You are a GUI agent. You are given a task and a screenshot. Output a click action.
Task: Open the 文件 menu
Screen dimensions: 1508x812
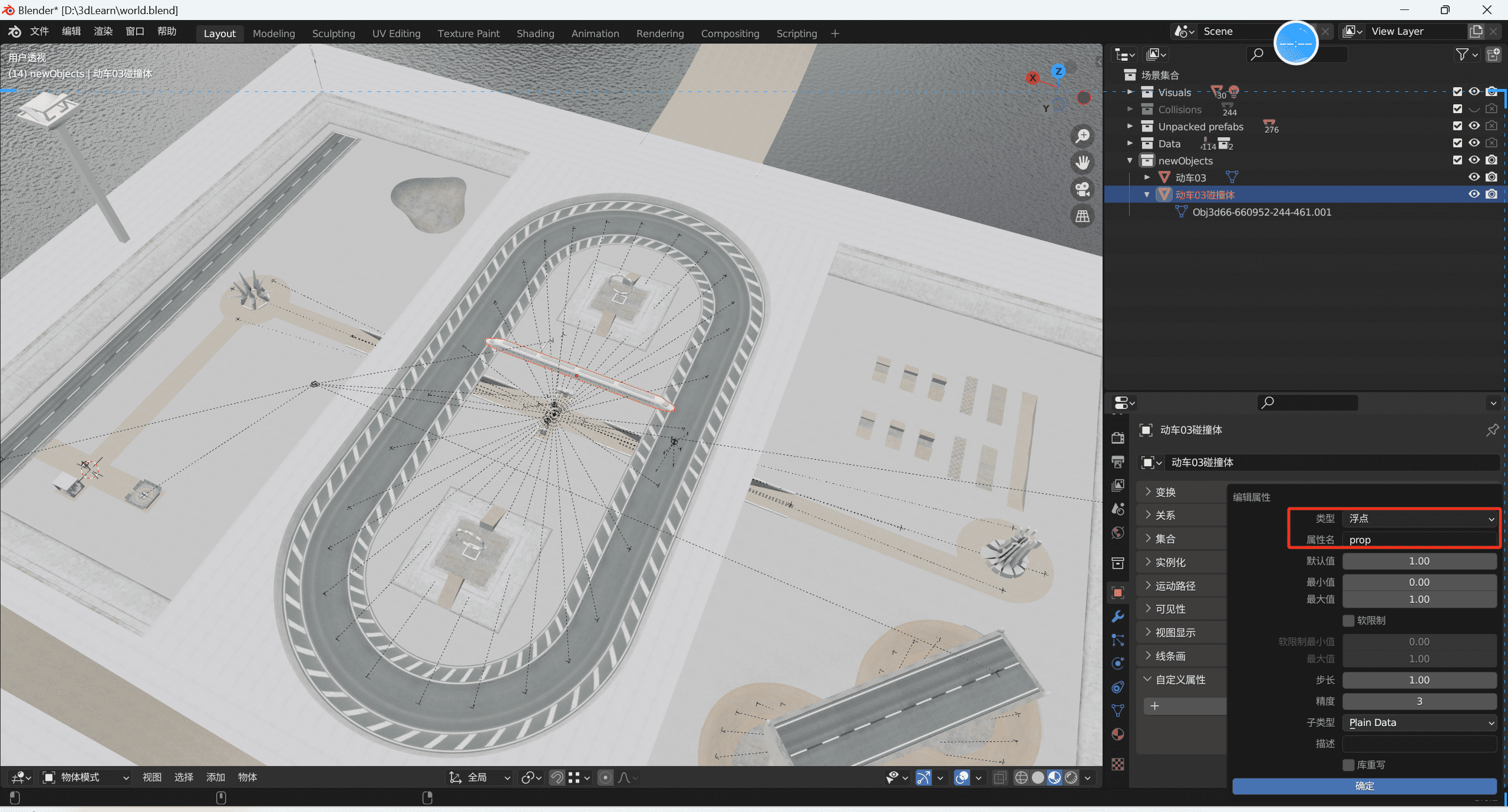tap(39, 32)
